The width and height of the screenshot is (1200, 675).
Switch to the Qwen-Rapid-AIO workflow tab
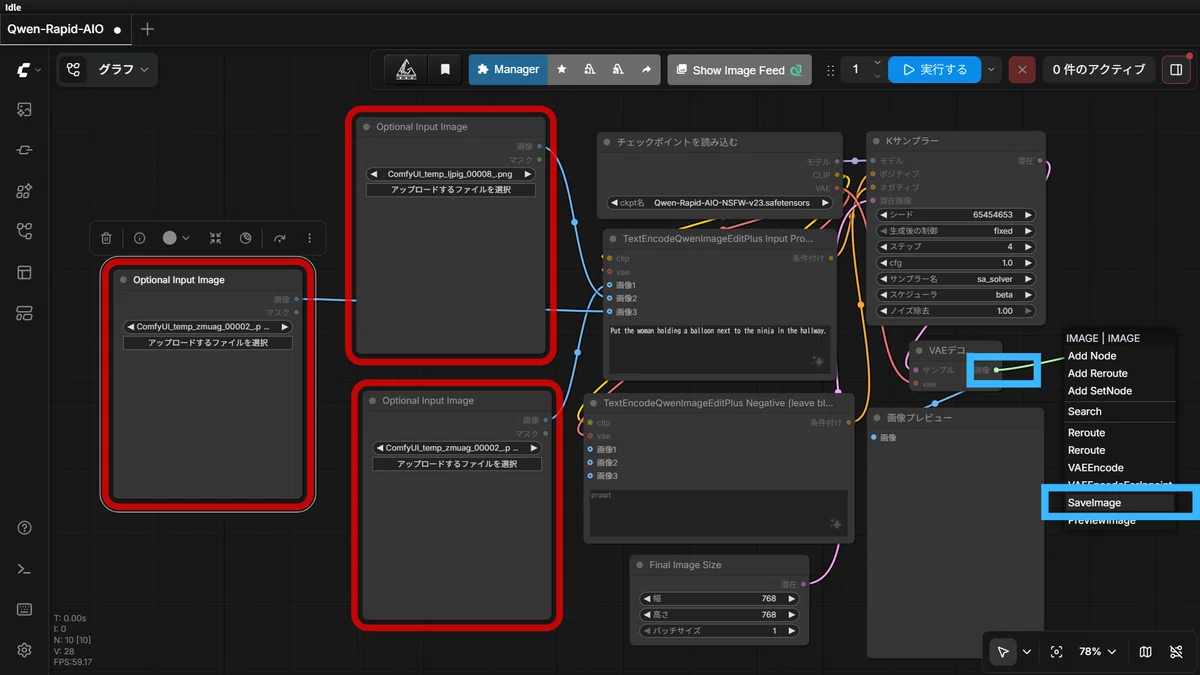pyautogui.click(x=64, y=29)
